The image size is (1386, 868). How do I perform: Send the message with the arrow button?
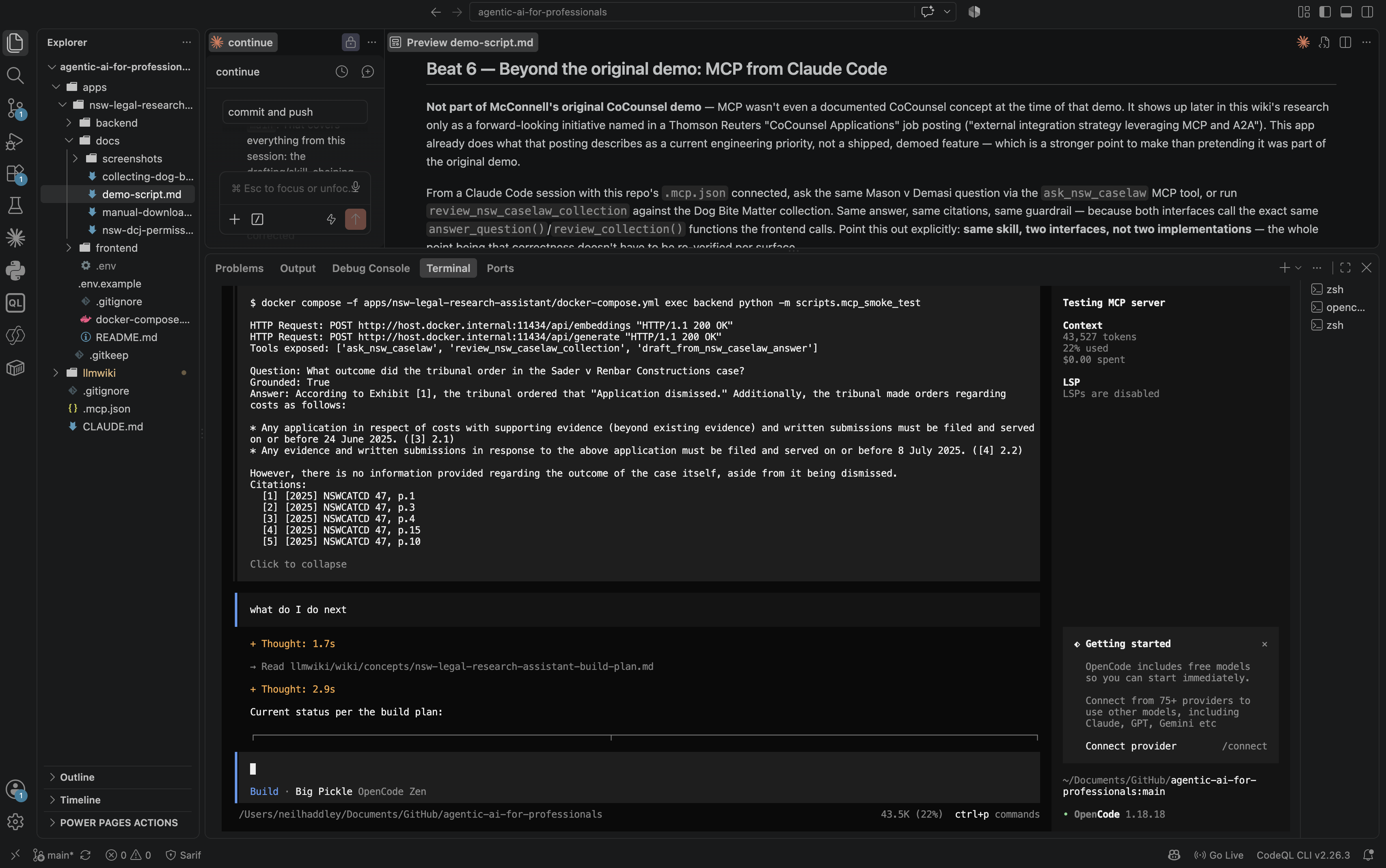[x=355, y=219]
